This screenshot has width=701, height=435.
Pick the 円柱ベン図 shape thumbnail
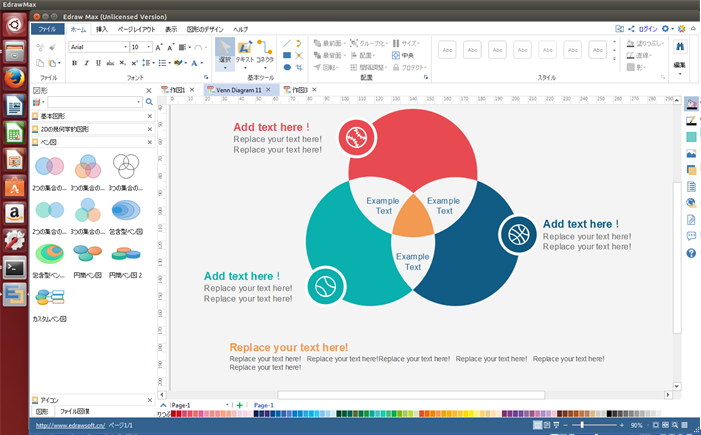click(88, 253)
